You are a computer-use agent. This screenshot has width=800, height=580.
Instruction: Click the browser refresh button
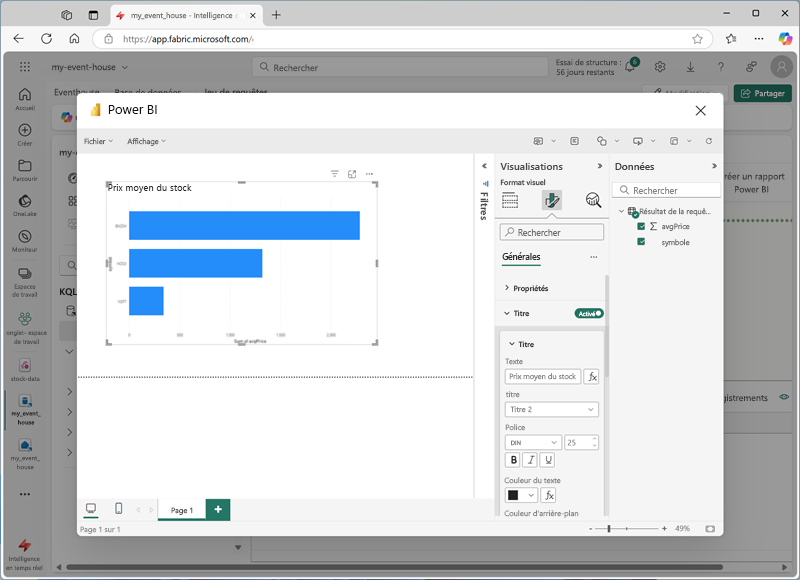46,39
